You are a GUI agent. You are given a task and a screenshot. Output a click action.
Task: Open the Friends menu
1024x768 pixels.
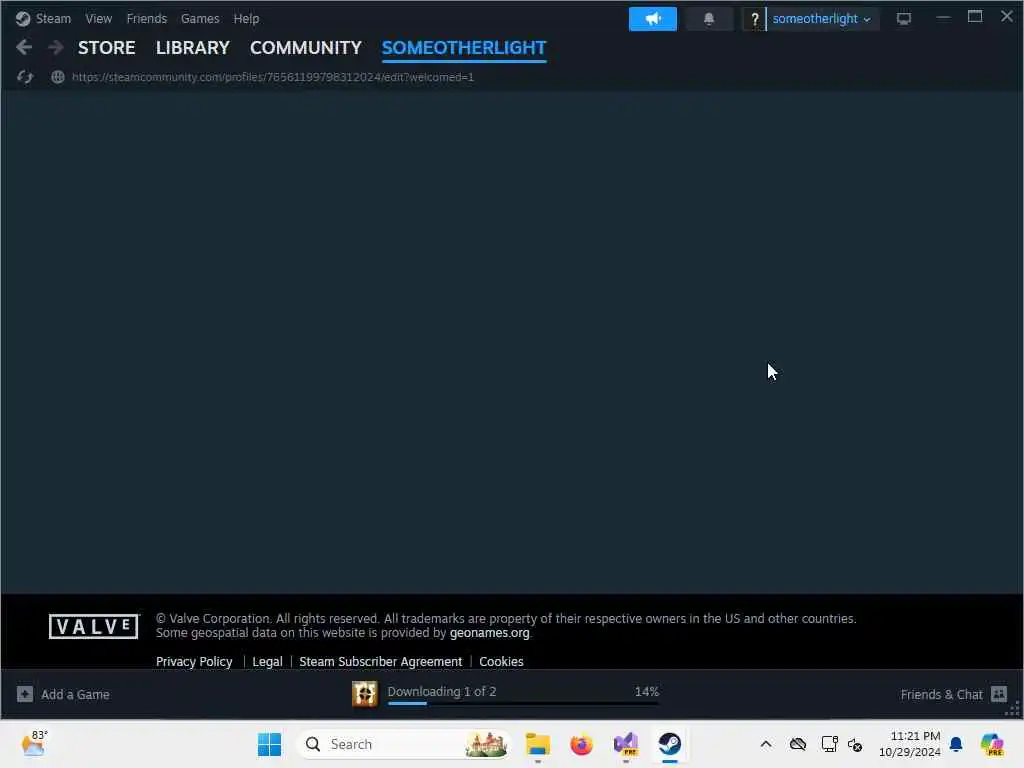click(x=147, y=19)
